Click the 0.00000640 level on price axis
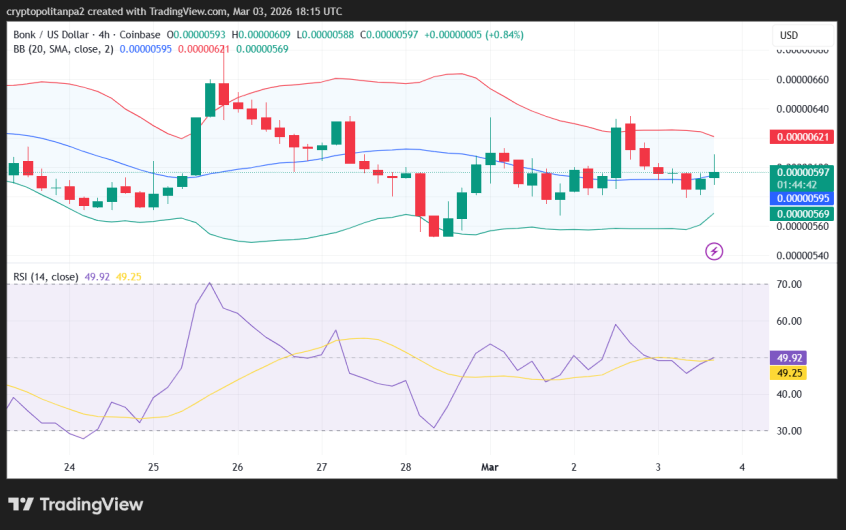This screenshot has height=530, width=846. [803, 109]
